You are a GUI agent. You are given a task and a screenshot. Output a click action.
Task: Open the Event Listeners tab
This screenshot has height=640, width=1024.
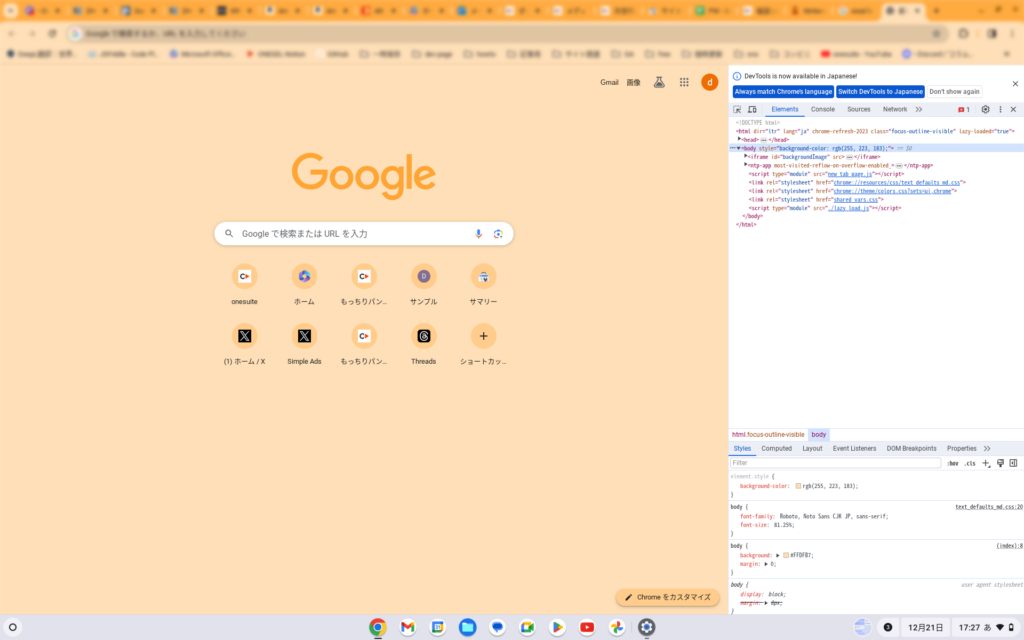pos(854,449)
